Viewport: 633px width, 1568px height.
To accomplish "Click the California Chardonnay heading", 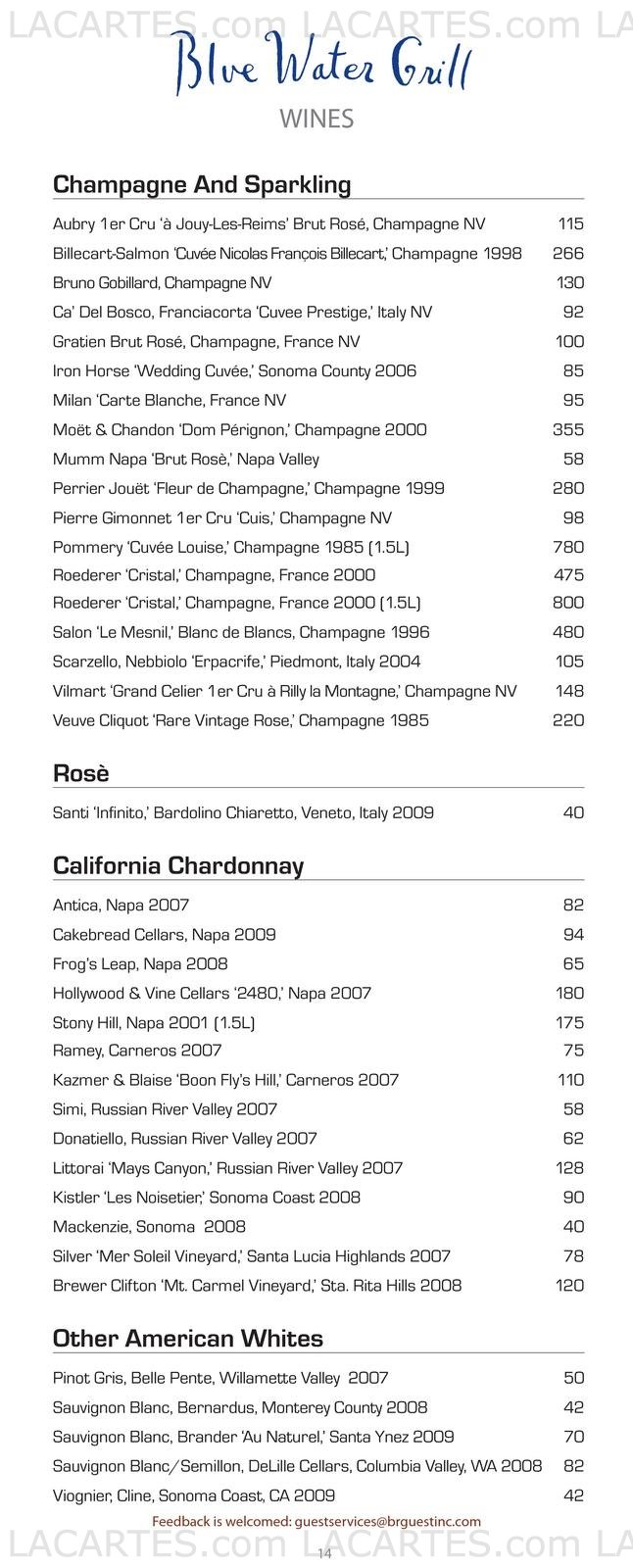I will 178,865.
